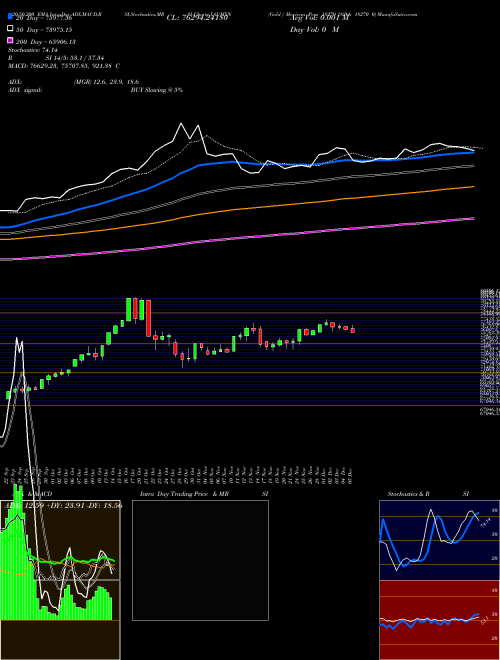The width and height of the screenshot is (500, 660).
Task: Click the BUY Slowing @ 5% signal text
Action: coord(157,90)
